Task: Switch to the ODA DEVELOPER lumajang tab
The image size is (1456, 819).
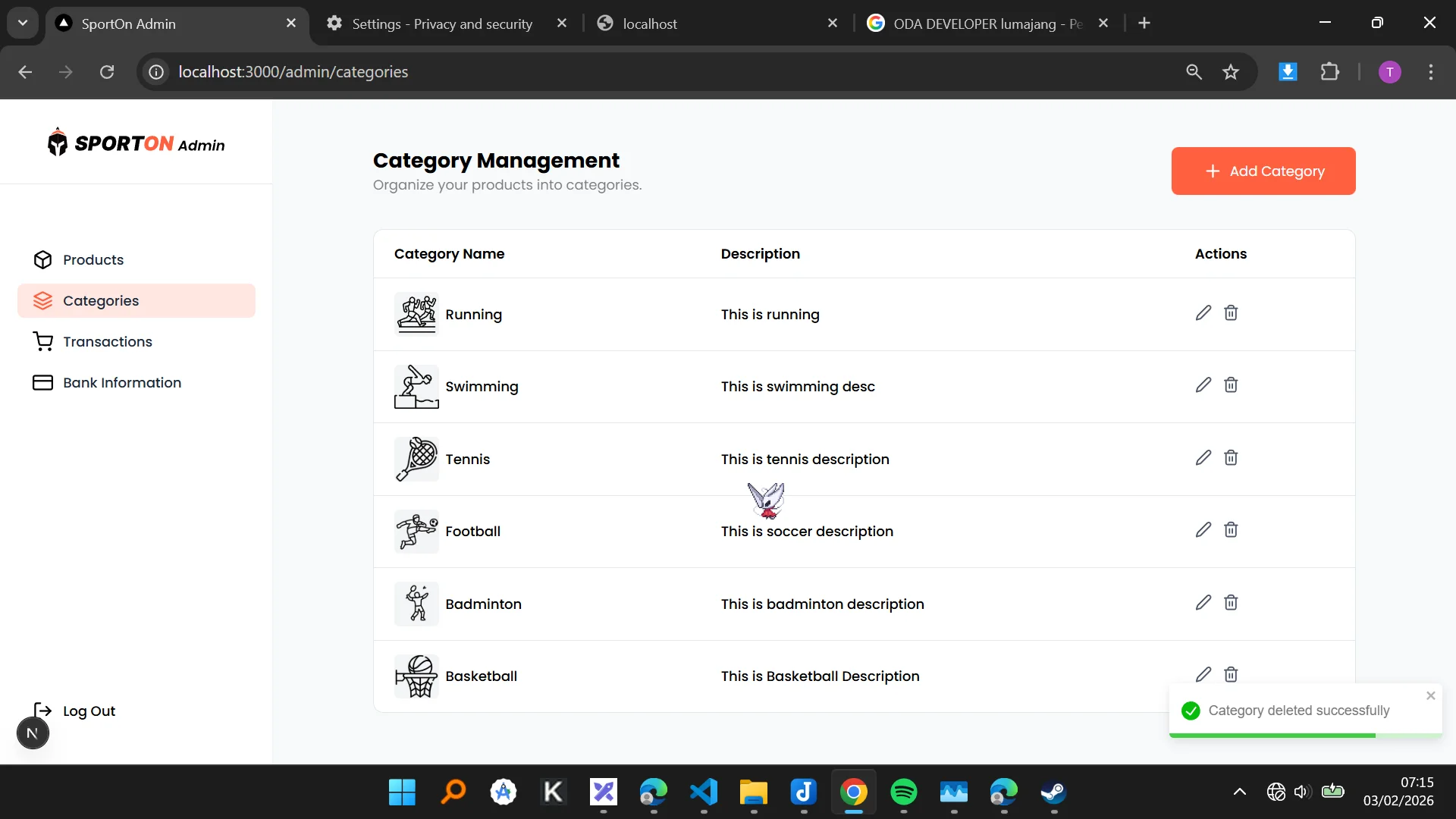Action: (x=987, y=24)
